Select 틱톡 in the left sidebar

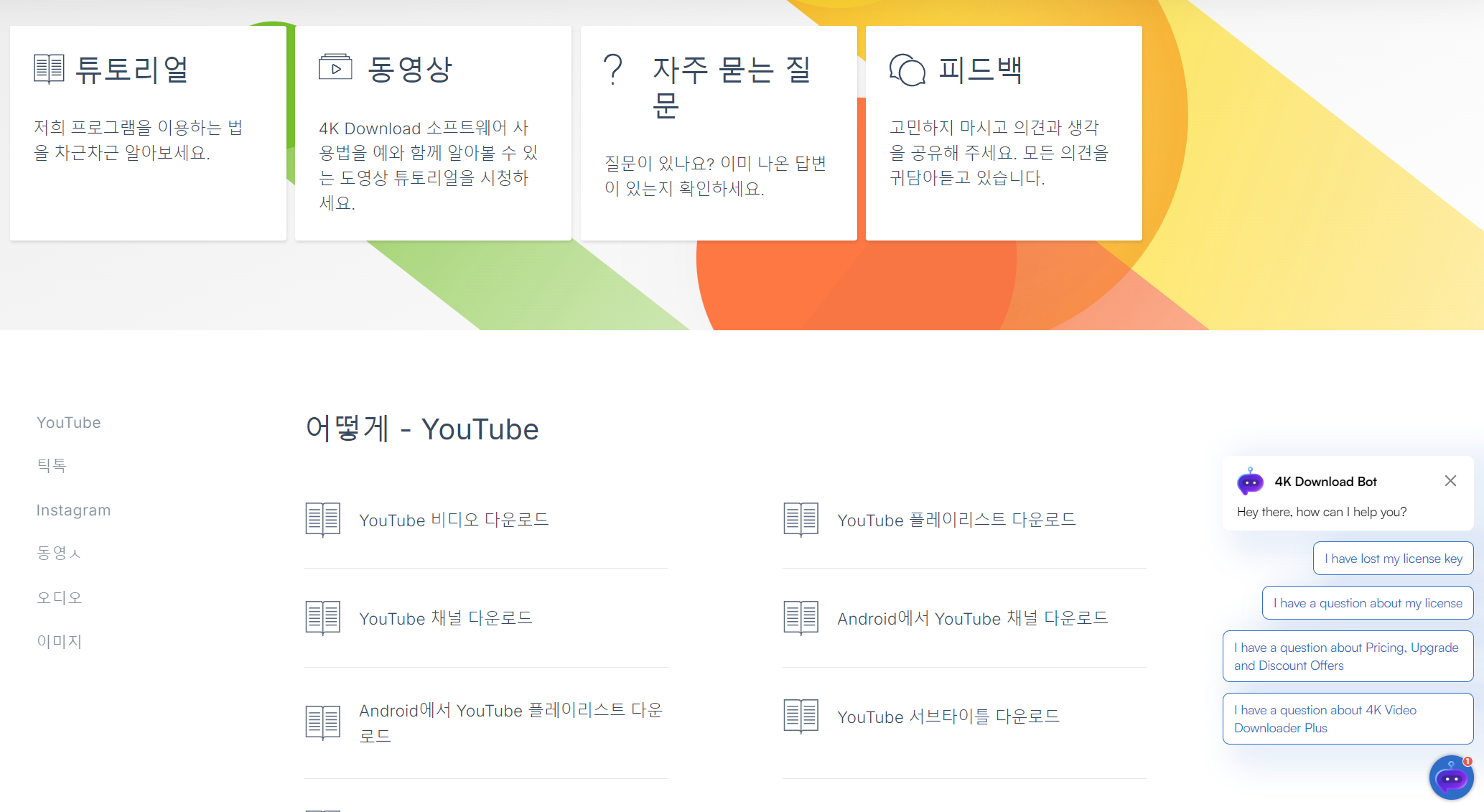(52, 465)
